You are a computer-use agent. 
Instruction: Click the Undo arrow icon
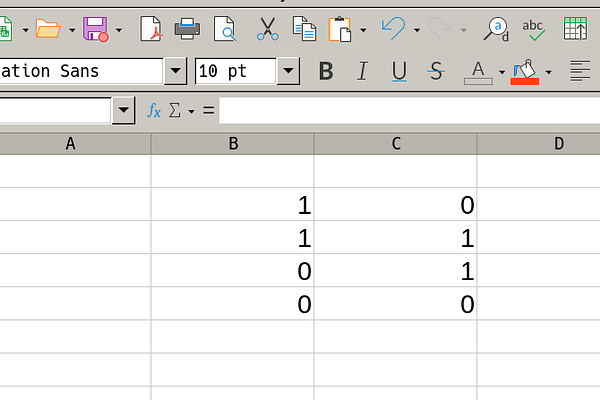(x=393, y=29)
